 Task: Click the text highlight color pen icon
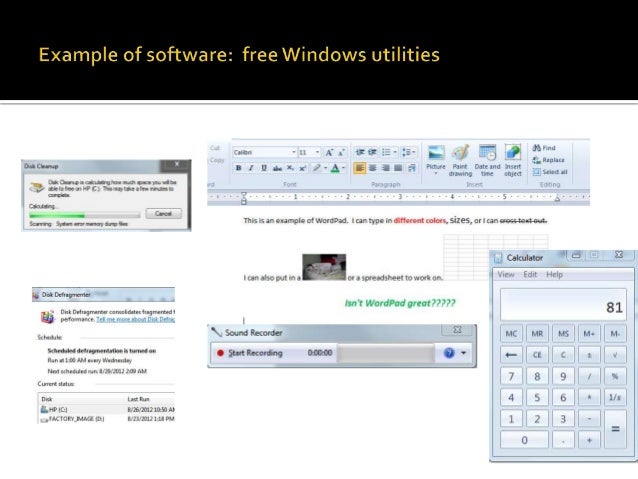tap(317, 168)
